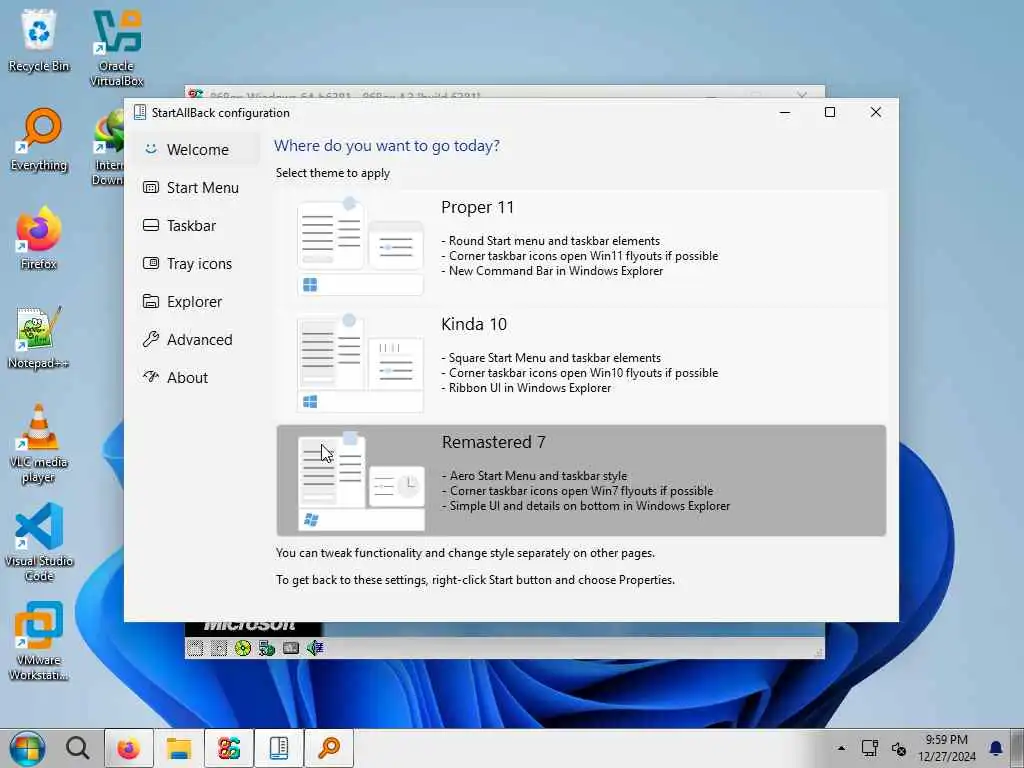Select the VMware Workstation desktop shortcut
1024x768 pixels.
tap(39, 641)
